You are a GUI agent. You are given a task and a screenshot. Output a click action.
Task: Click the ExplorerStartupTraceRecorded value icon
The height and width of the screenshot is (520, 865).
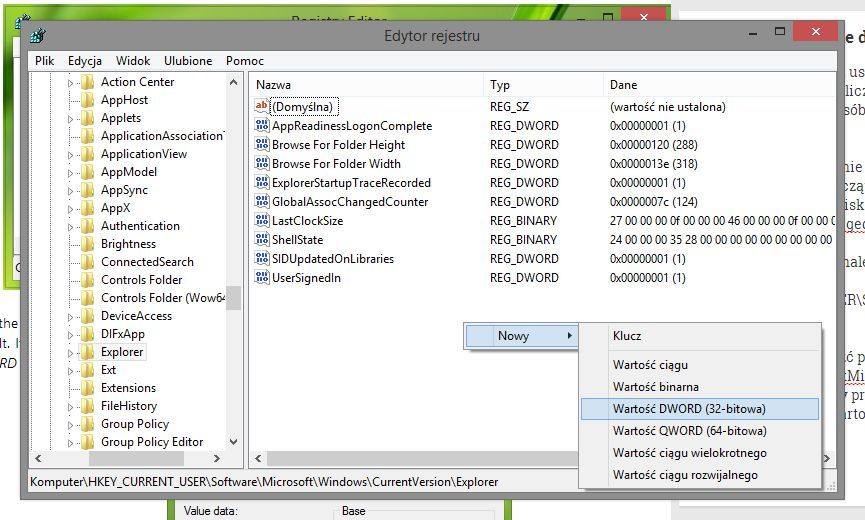click(261, 183)
